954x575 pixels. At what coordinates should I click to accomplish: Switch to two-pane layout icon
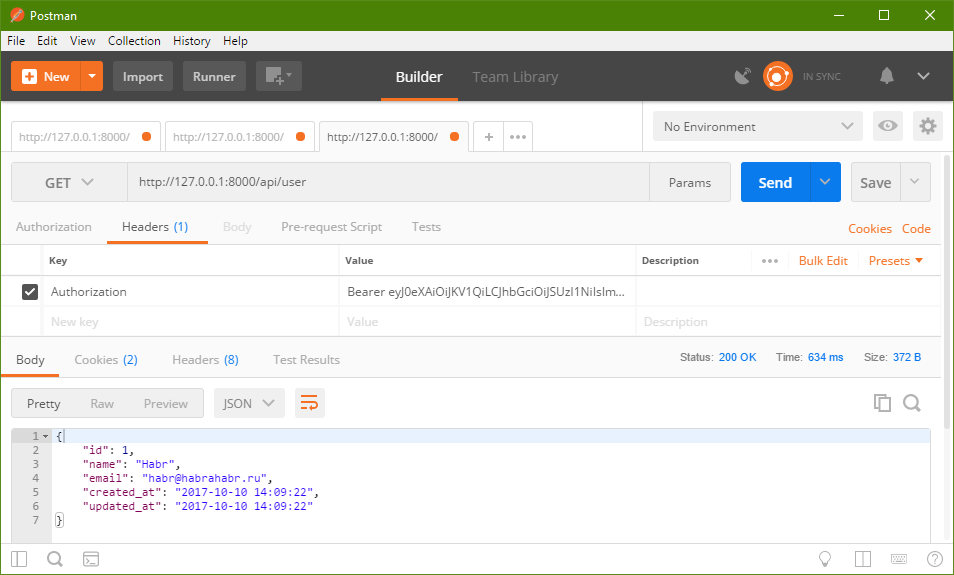(863, 559)
